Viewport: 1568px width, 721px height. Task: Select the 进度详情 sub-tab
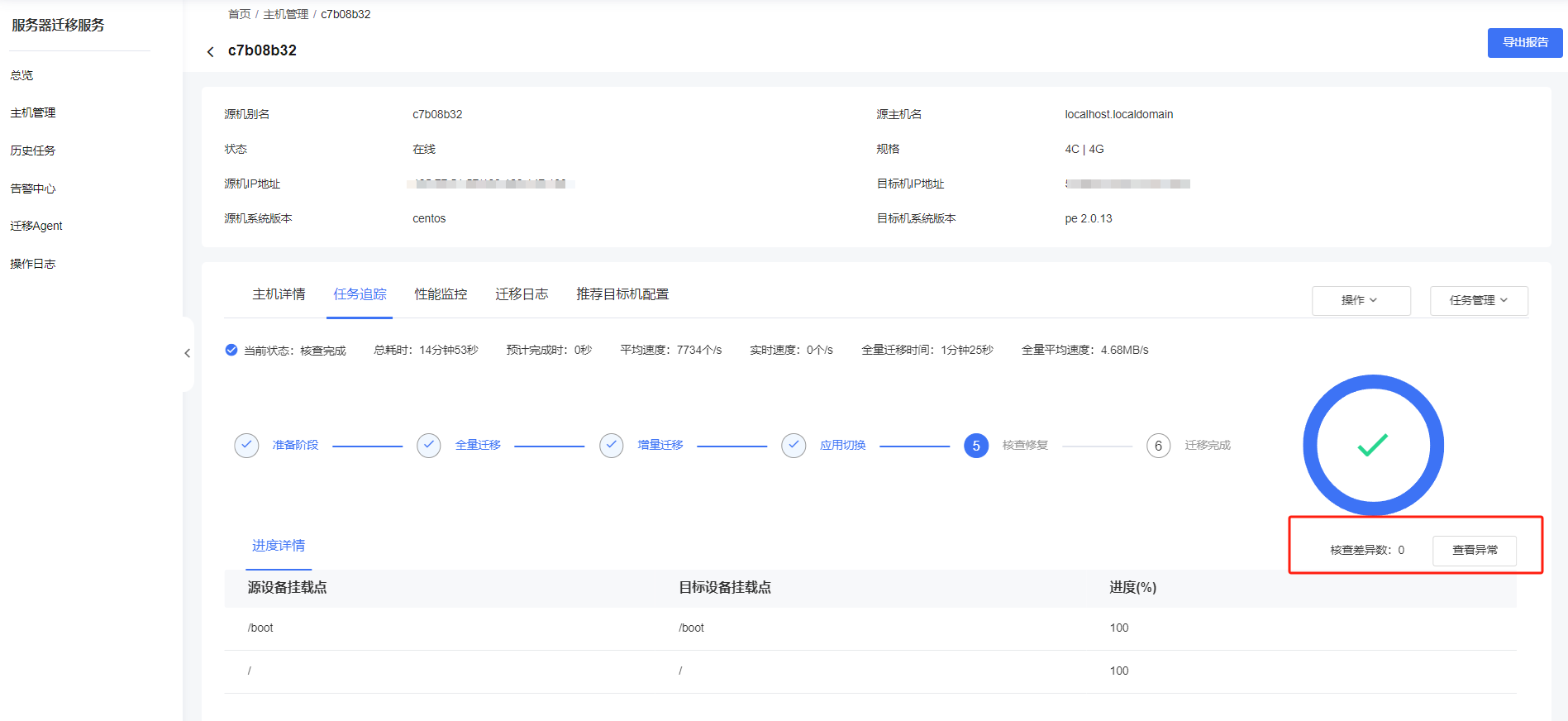tap(279, 546)
